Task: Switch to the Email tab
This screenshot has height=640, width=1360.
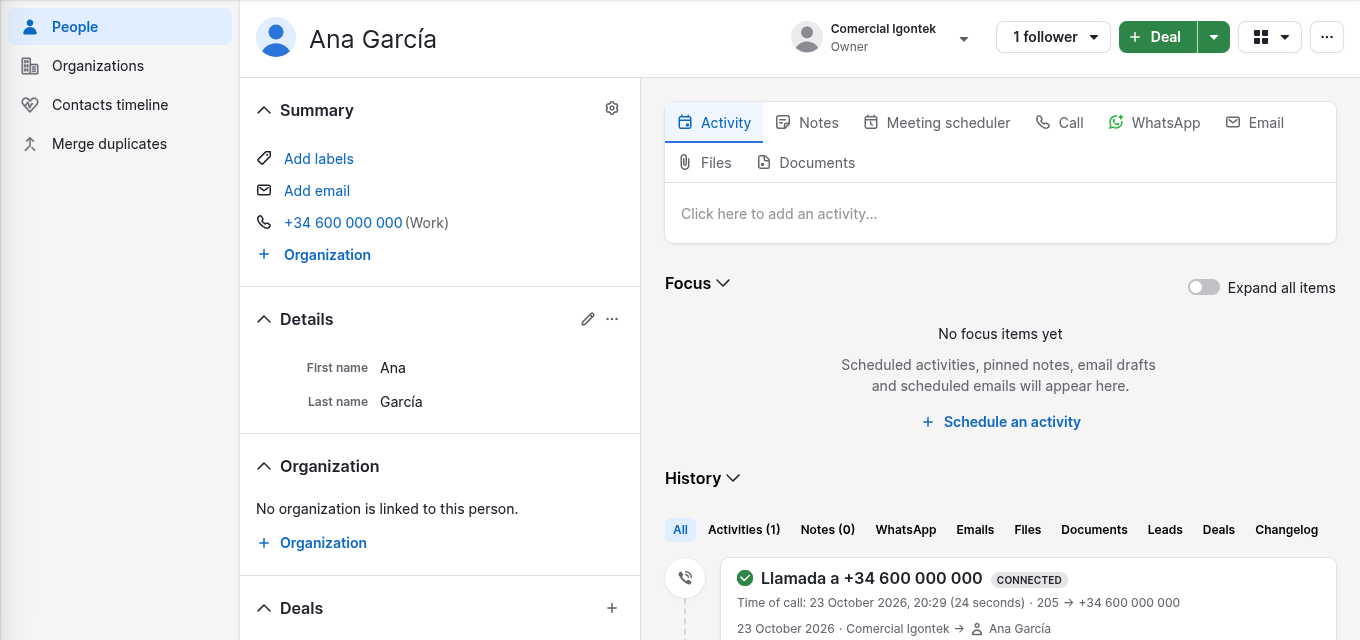Action: tap(1254, 123)
